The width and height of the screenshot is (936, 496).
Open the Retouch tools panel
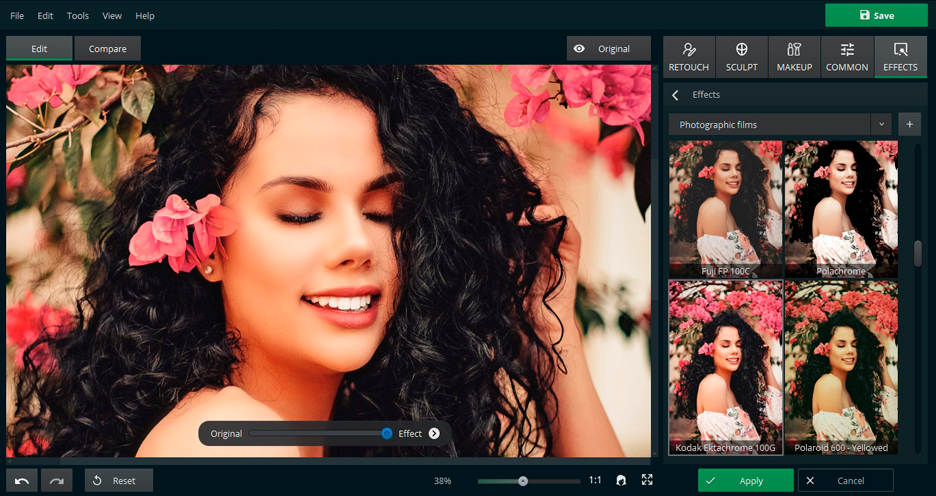coord(689,57)
